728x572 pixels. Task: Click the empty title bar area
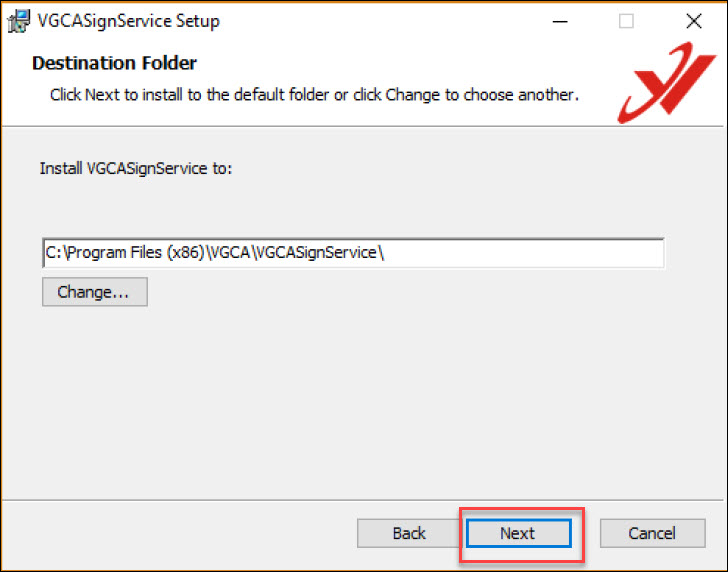coord(380,21)
